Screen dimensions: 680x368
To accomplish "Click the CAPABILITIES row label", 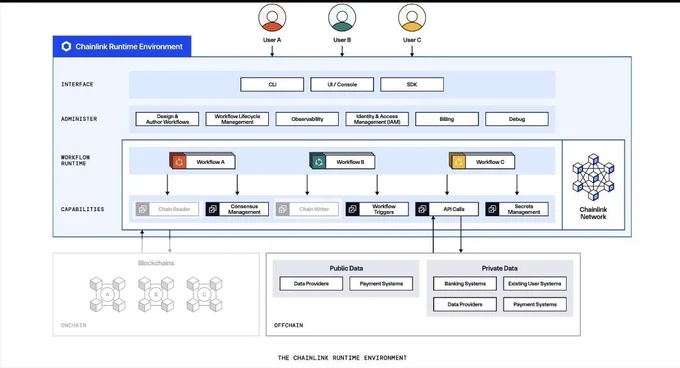I will pos(82,209).
